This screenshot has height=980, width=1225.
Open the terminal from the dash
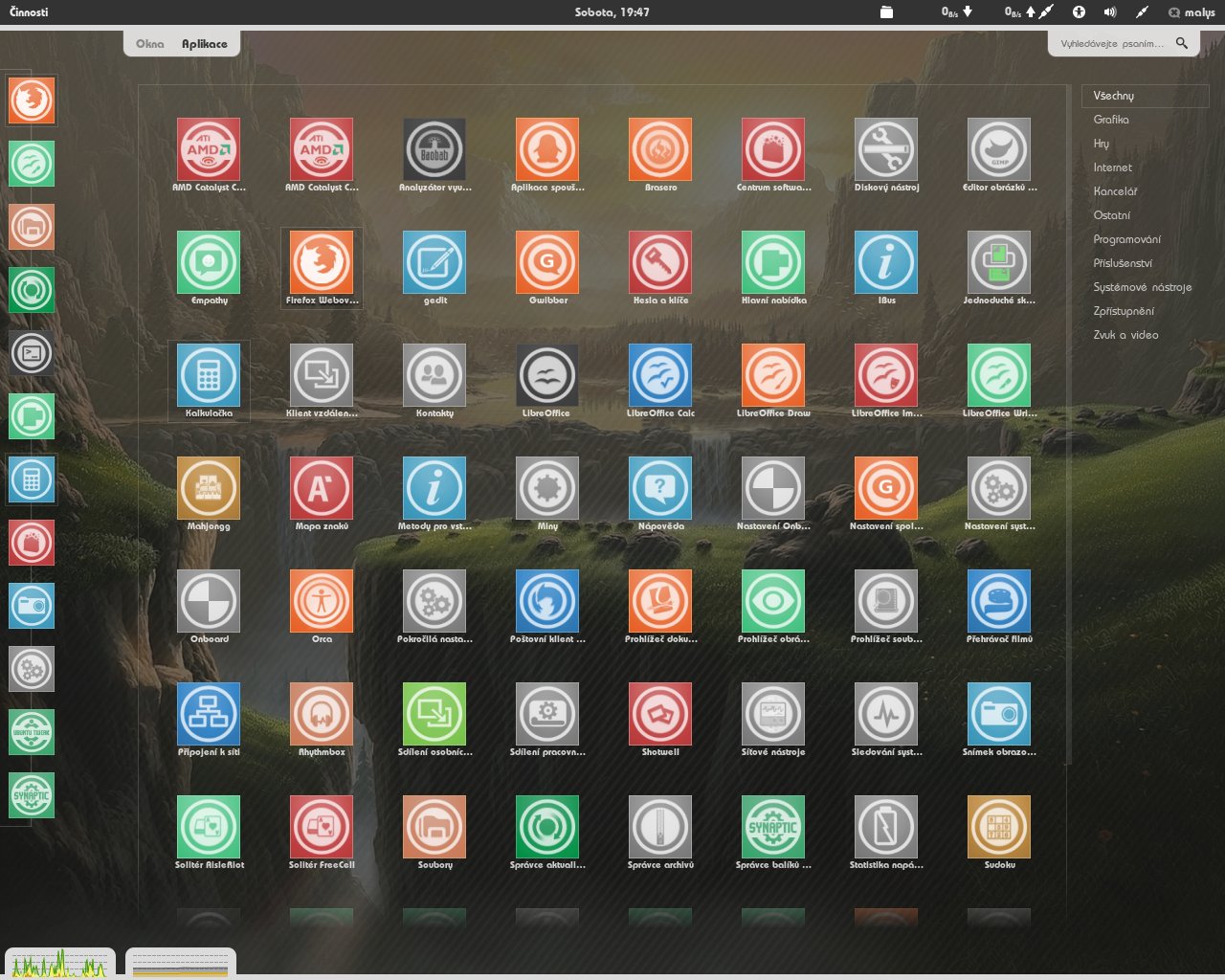(x=32, y=353)
